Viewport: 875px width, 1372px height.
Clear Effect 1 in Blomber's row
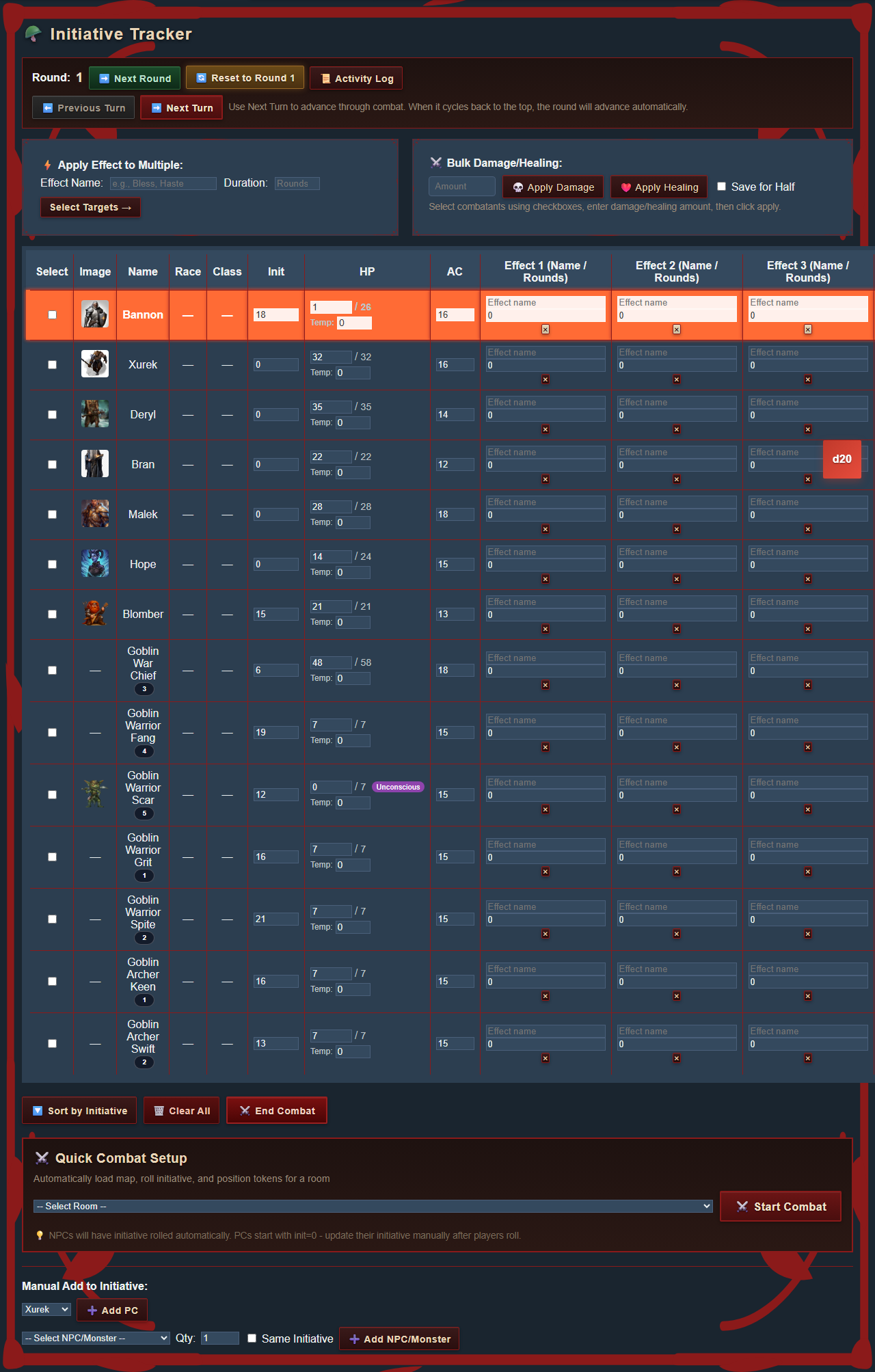(546, 629)
